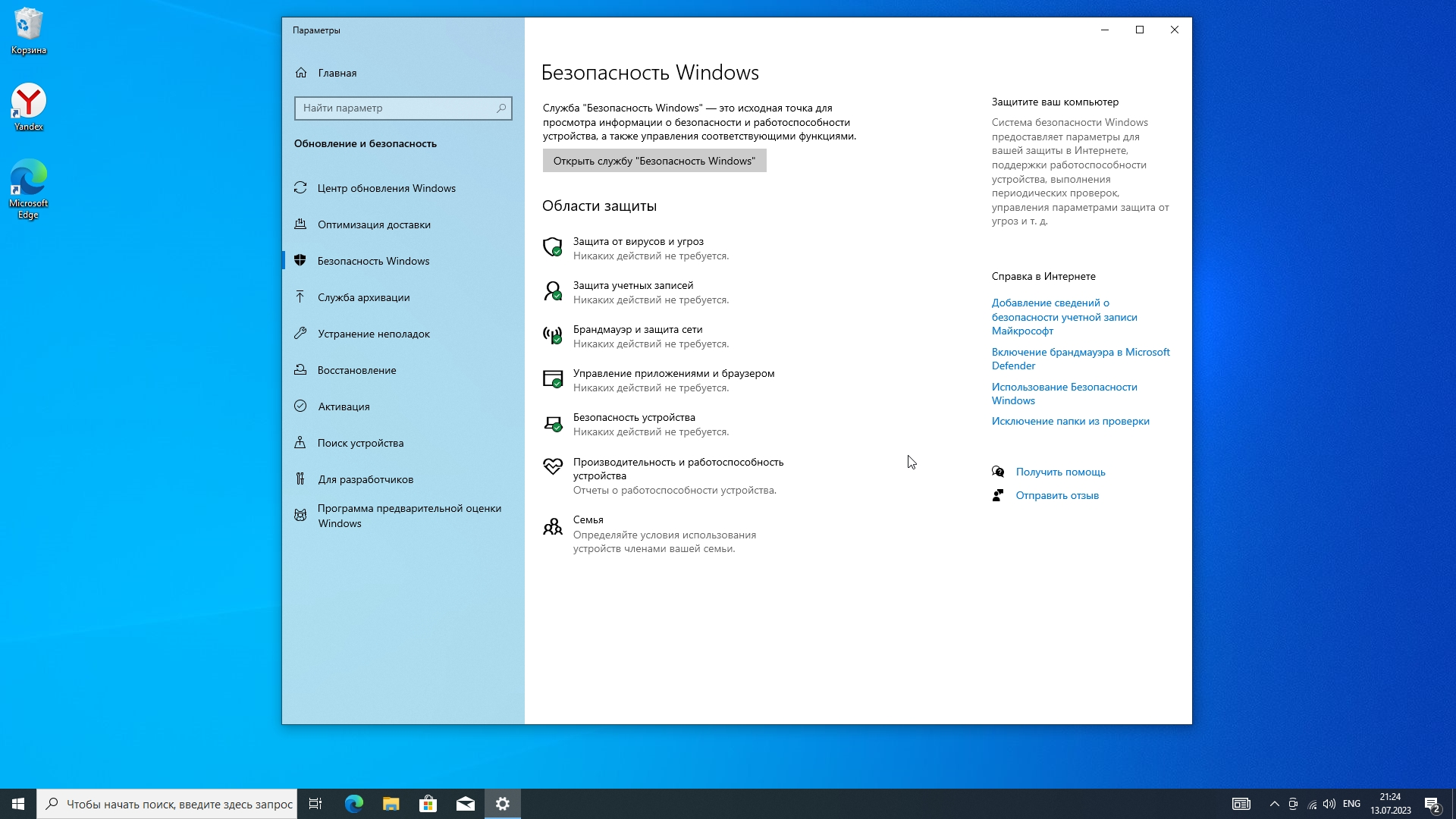Open Для разработчиков settings page
The width and height of the screenshot is (1456, 819).
click(x=365, y=479)
